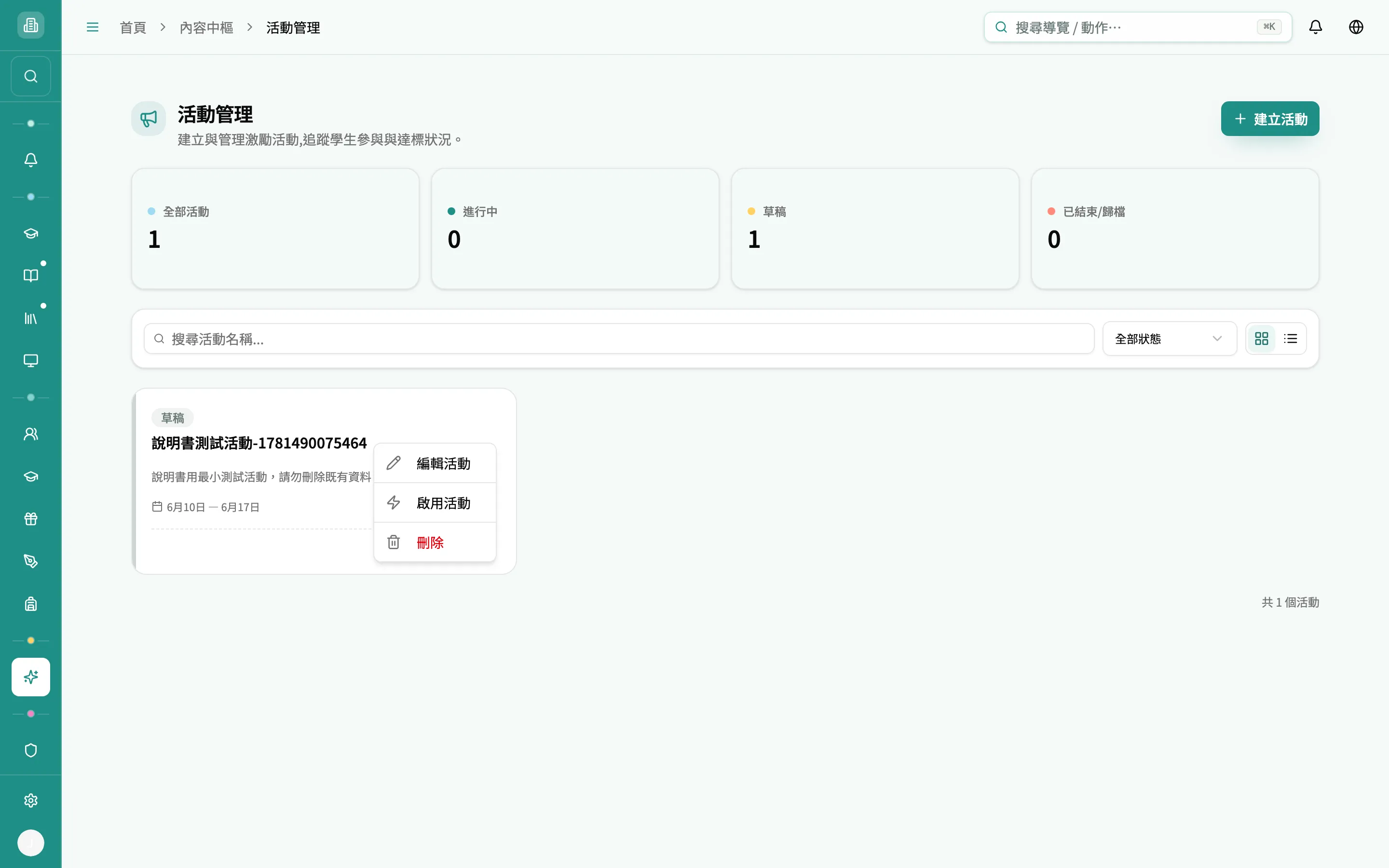Open the upper graduation cap sidebar icon
Image resolution: width=1389 pixels, height=868 pixels.
point(30,233)
